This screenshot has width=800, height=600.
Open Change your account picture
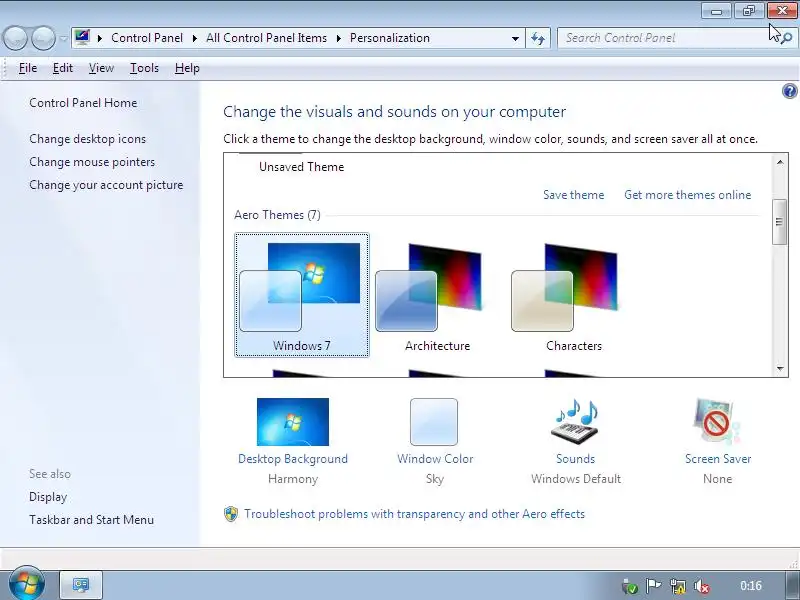click(106, 185)
